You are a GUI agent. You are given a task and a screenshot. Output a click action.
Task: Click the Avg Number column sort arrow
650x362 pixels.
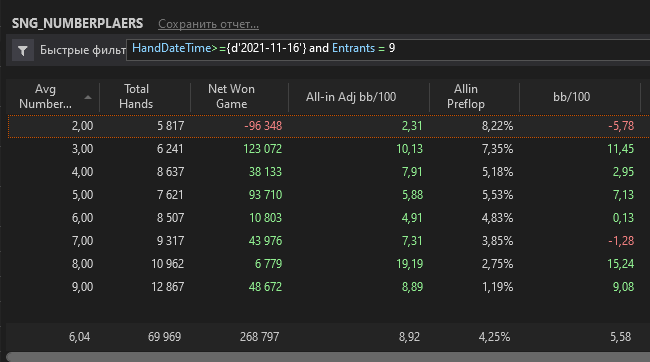pos(88,97)
